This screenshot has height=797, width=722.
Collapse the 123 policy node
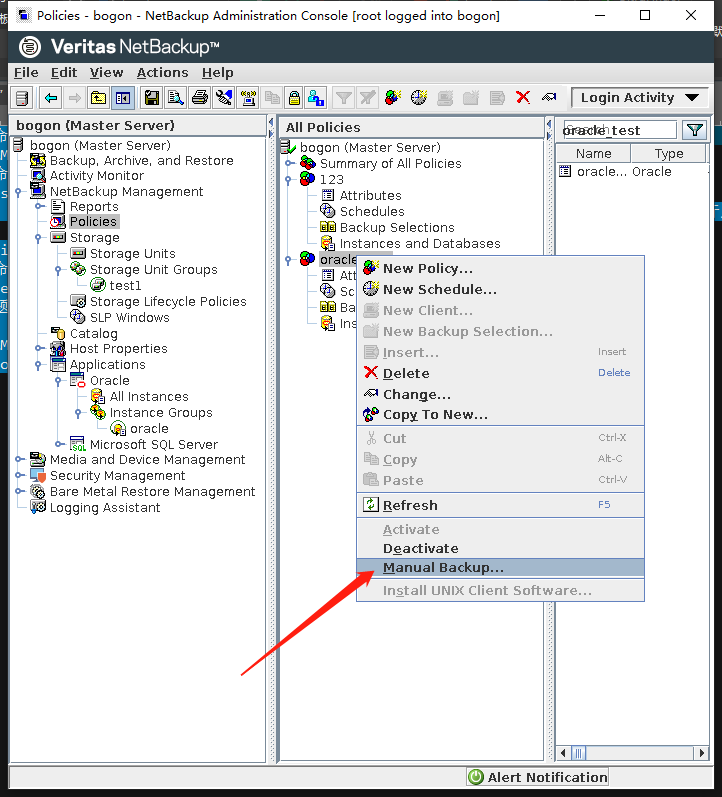[288, 180]
